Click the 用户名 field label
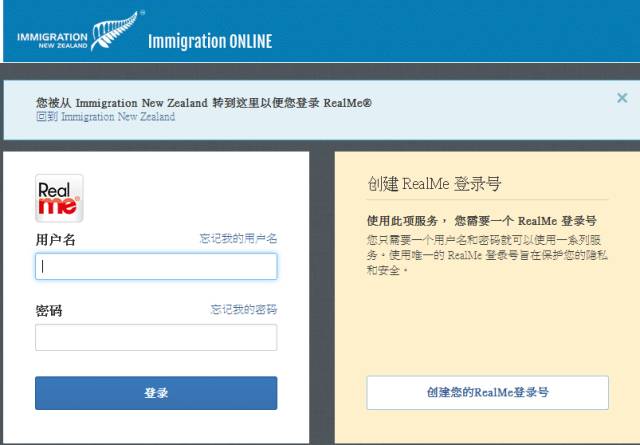This screenshot has height=445, width=640. tap(56, 240)
